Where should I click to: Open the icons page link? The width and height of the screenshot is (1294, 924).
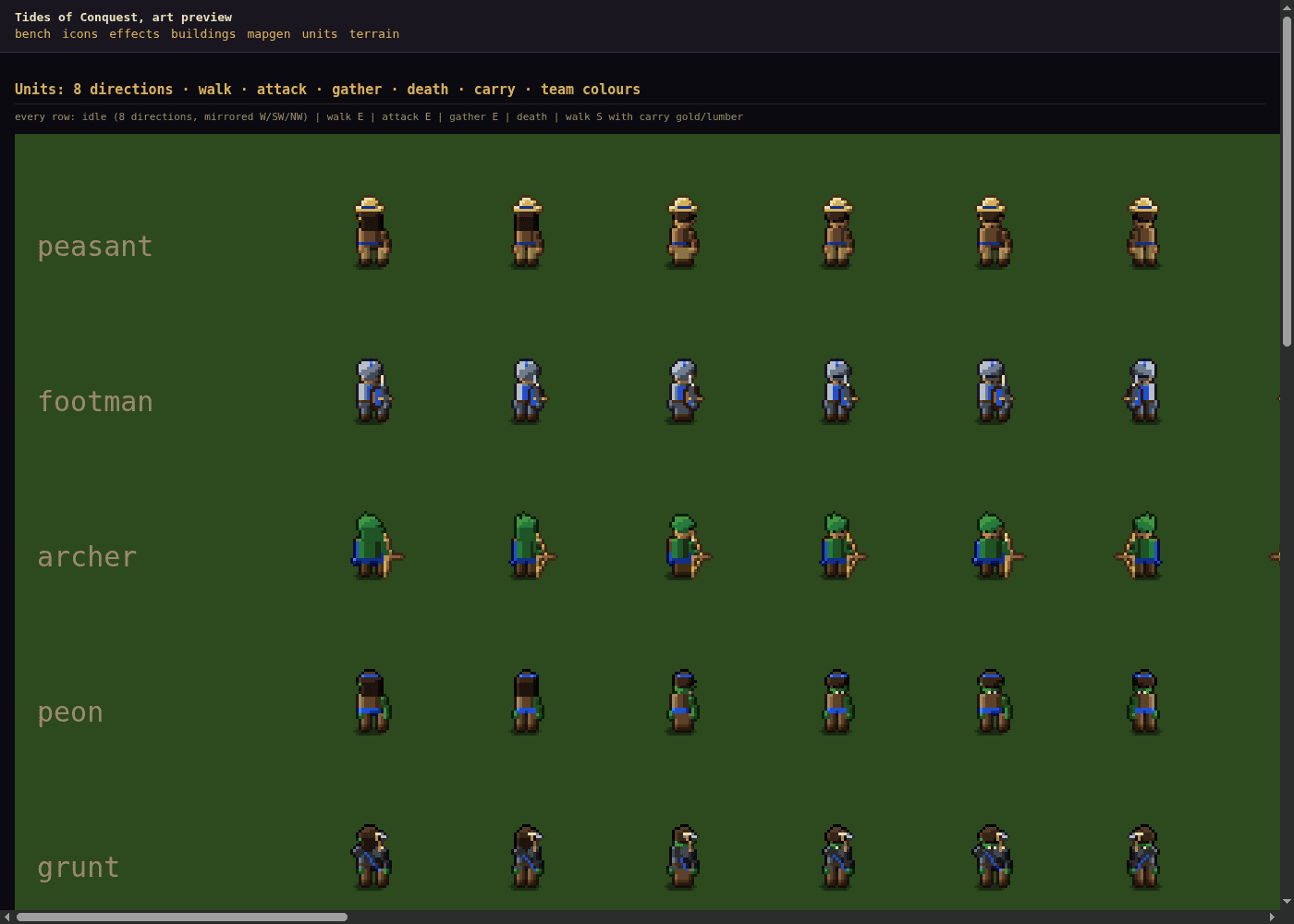coord(79,33)
